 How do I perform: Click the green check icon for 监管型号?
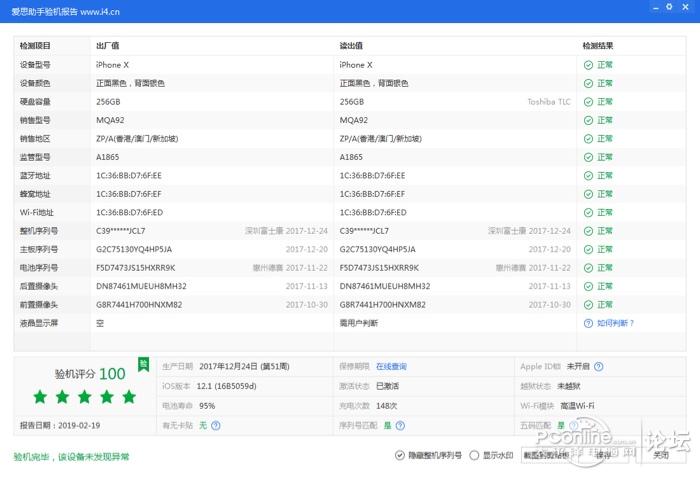click(588, 157)
